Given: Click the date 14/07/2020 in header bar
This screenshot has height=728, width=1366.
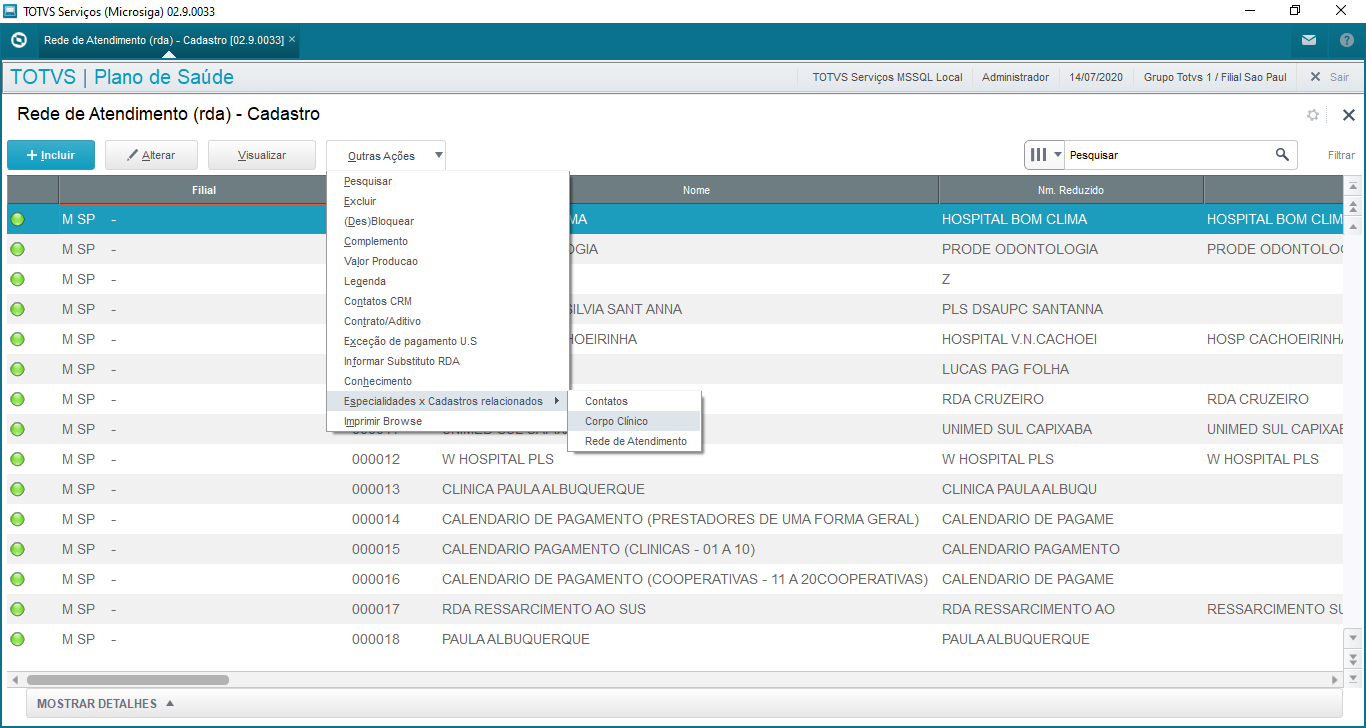Looking at the screenshot, I should click(x=1096, y=77).
